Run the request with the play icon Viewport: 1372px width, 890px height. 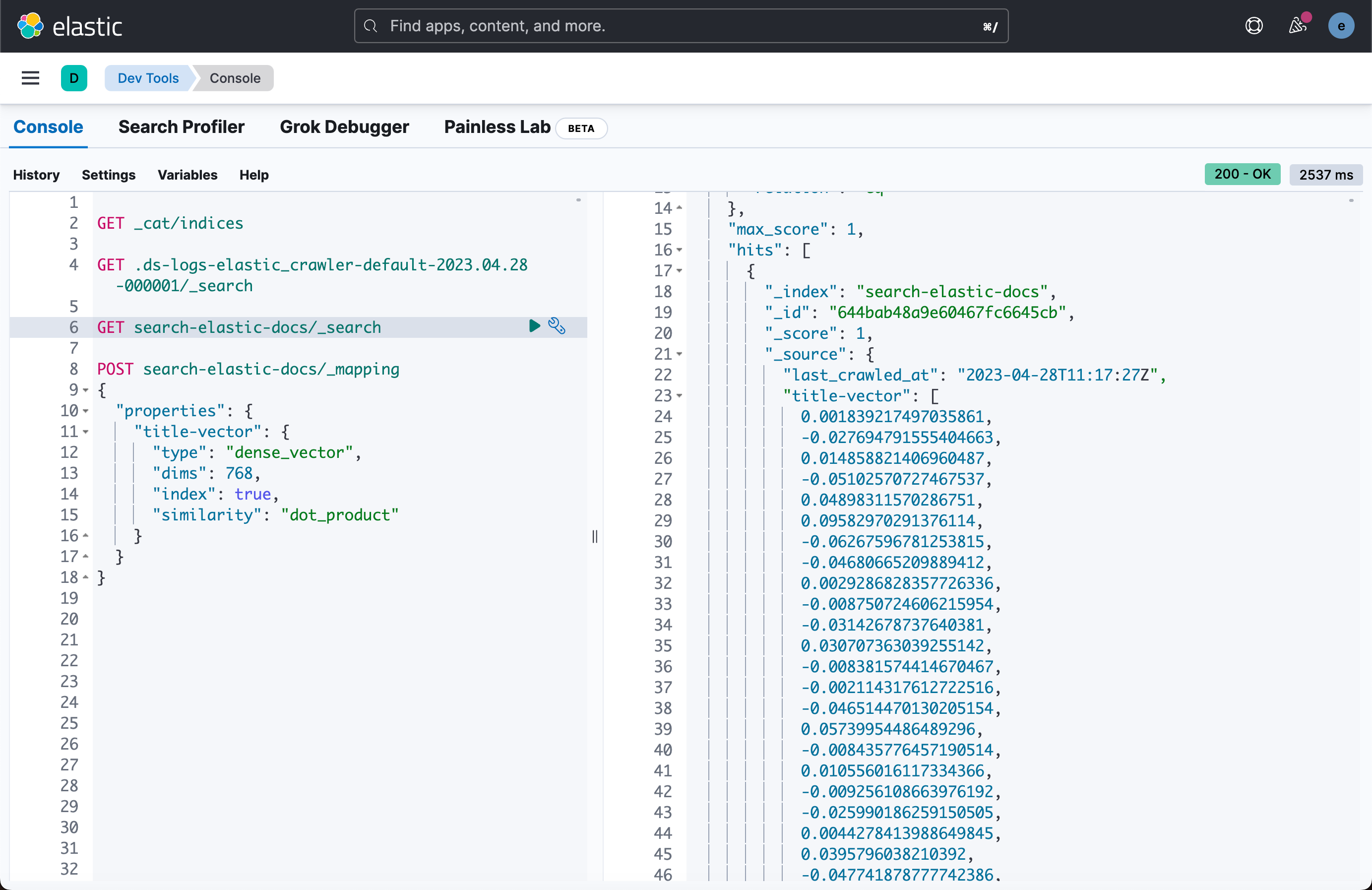tap(534, 326)
